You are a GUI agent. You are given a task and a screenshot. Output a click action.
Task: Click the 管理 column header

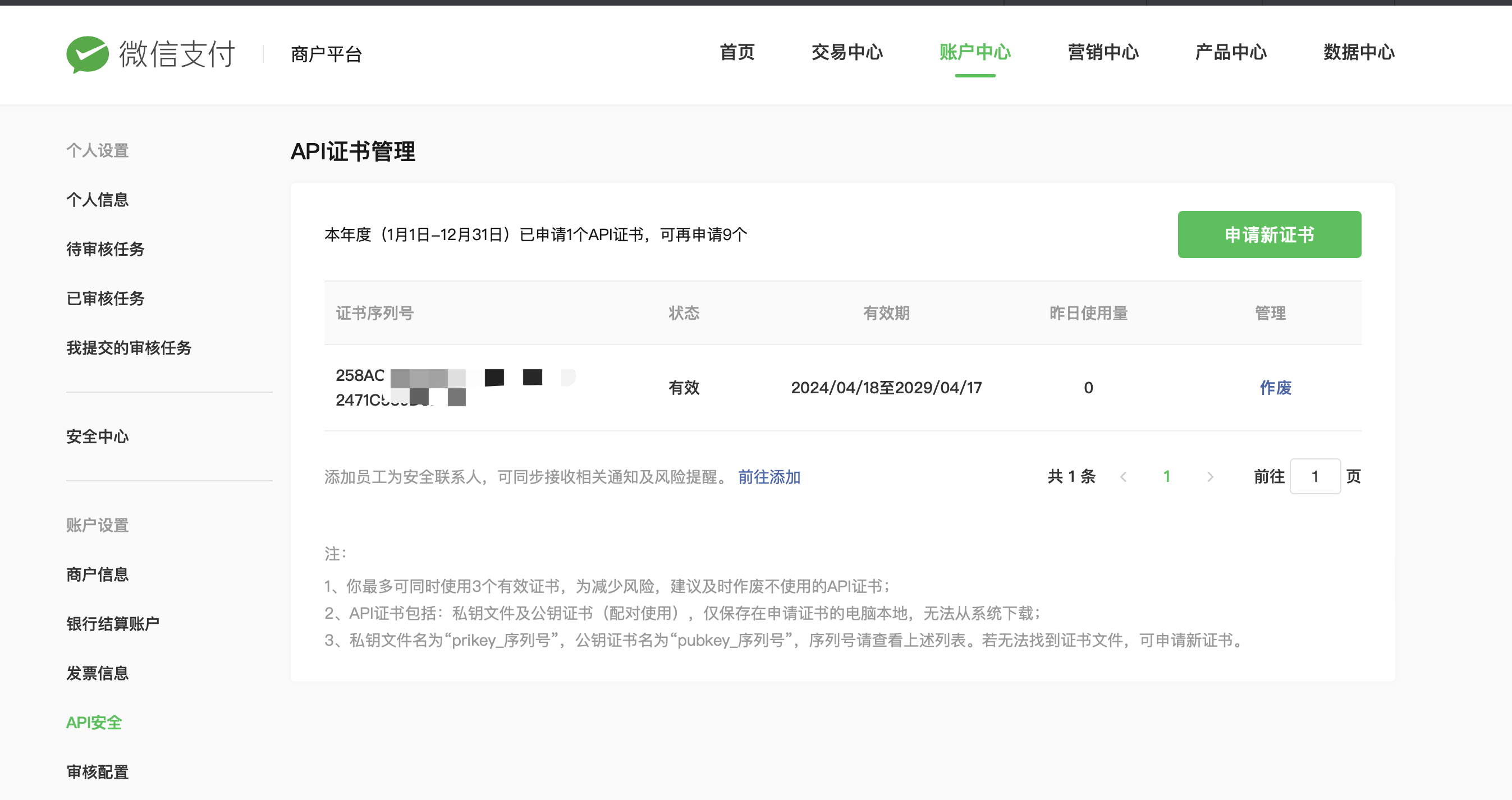1270,313
